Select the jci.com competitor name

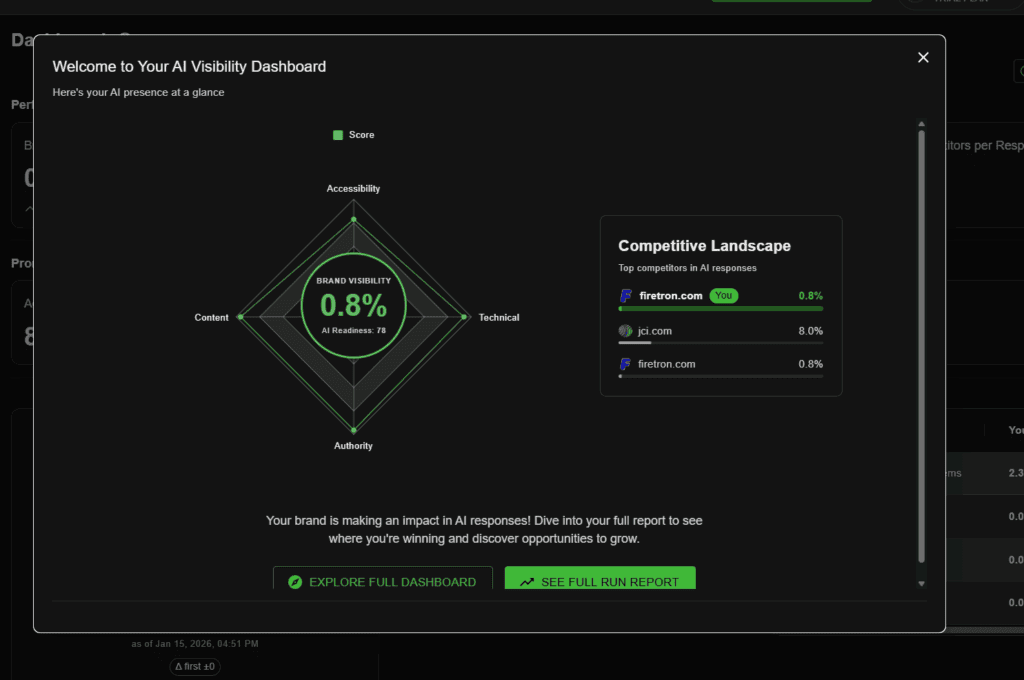coord(654,331)
